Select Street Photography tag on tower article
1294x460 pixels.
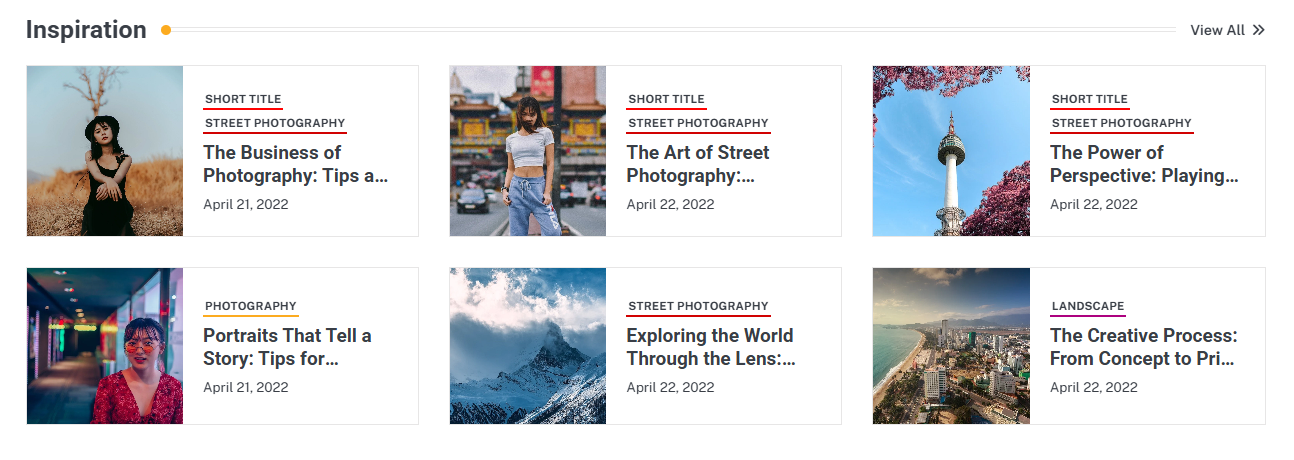(1121, 123)
